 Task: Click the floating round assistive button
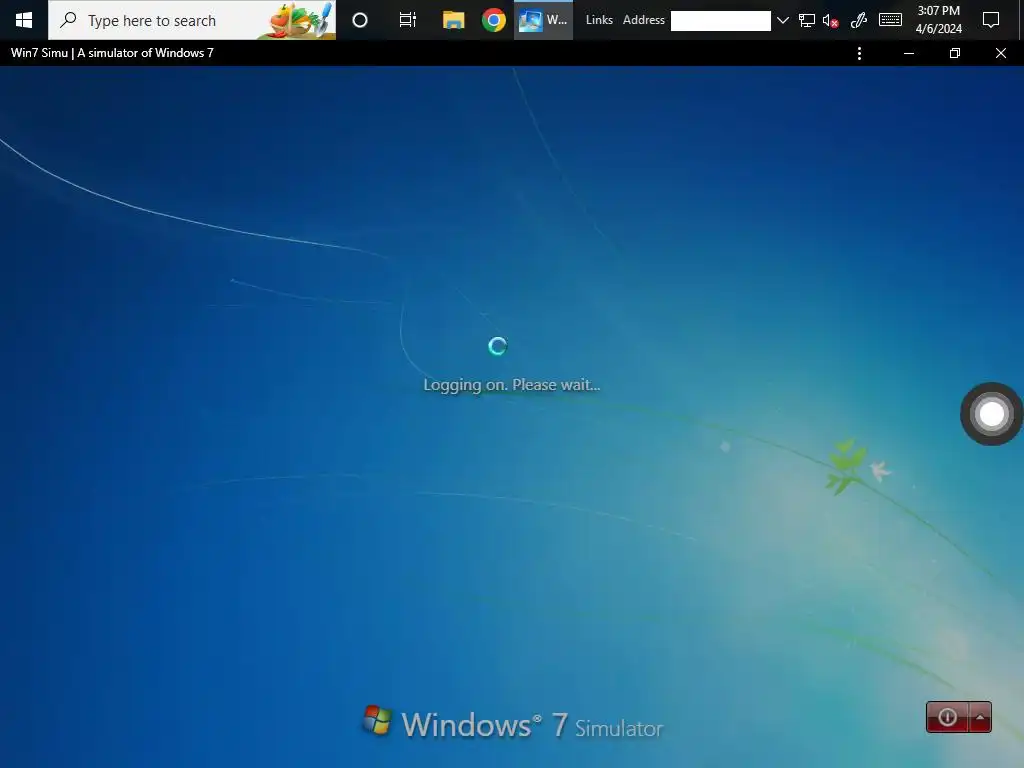click(x=991, y=414)
